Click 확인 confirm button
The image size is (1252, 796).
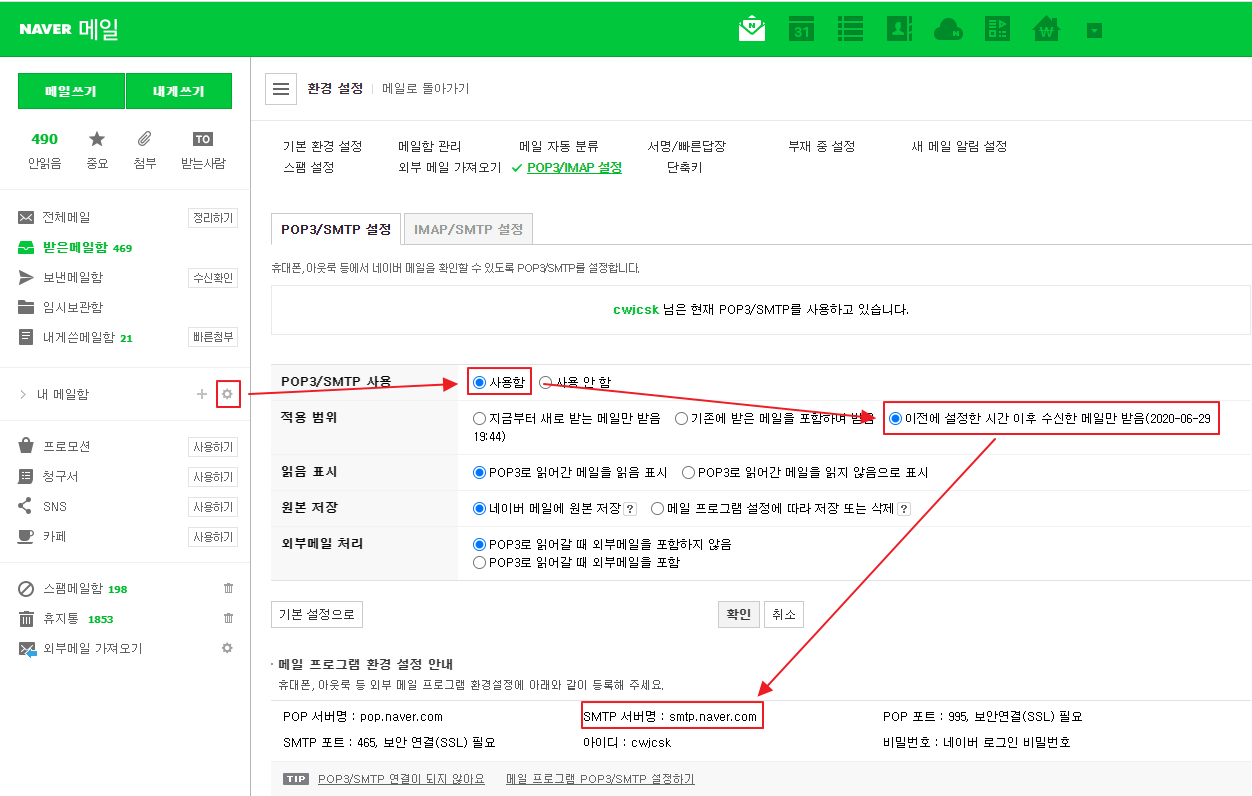click(739, 614)
